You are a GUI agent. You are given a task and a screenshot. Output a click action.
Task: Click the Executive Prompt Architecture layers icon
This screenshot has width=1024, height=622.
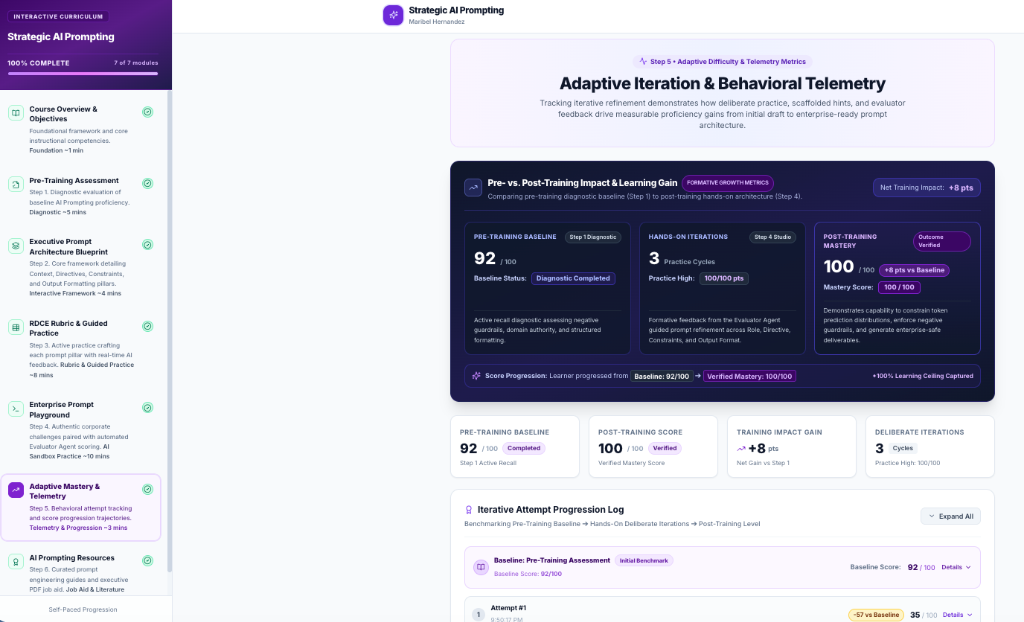tap(16, 245)
